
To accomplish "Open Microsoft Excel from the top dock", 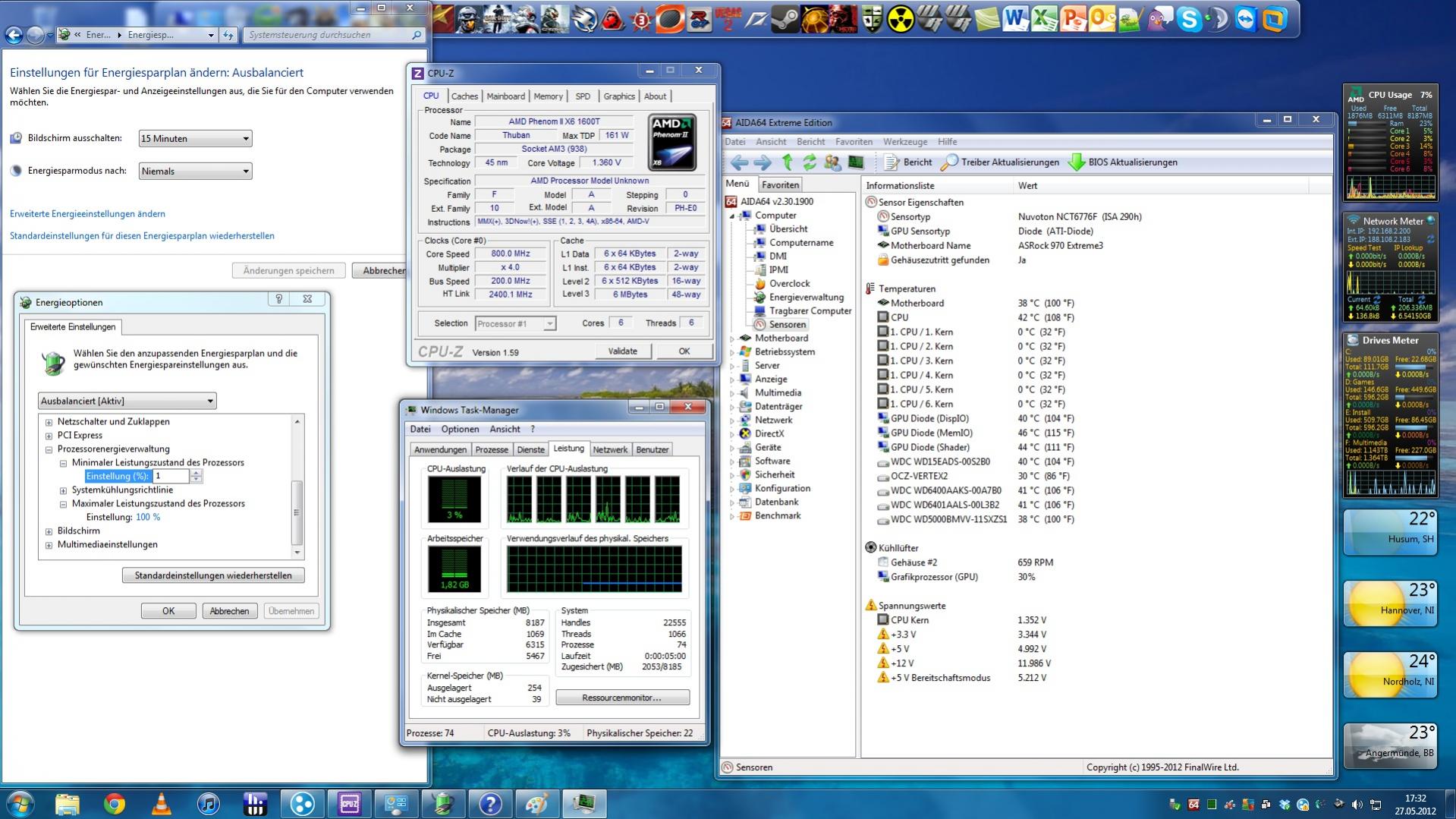I will coord(1044,19).
